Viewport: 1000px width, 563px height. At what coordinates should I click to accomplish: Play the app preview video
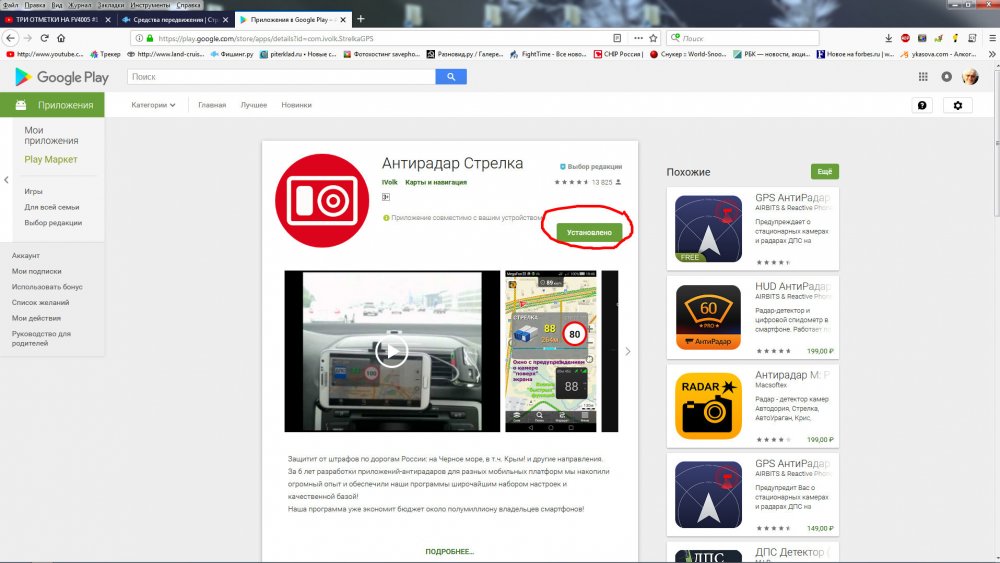tap(391, 351)
